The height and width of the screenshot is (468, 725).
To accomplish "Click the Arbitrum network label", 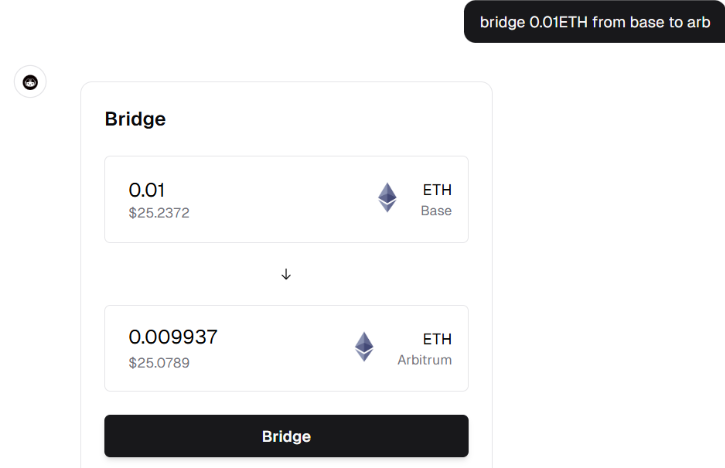I will tap(424, 360).
